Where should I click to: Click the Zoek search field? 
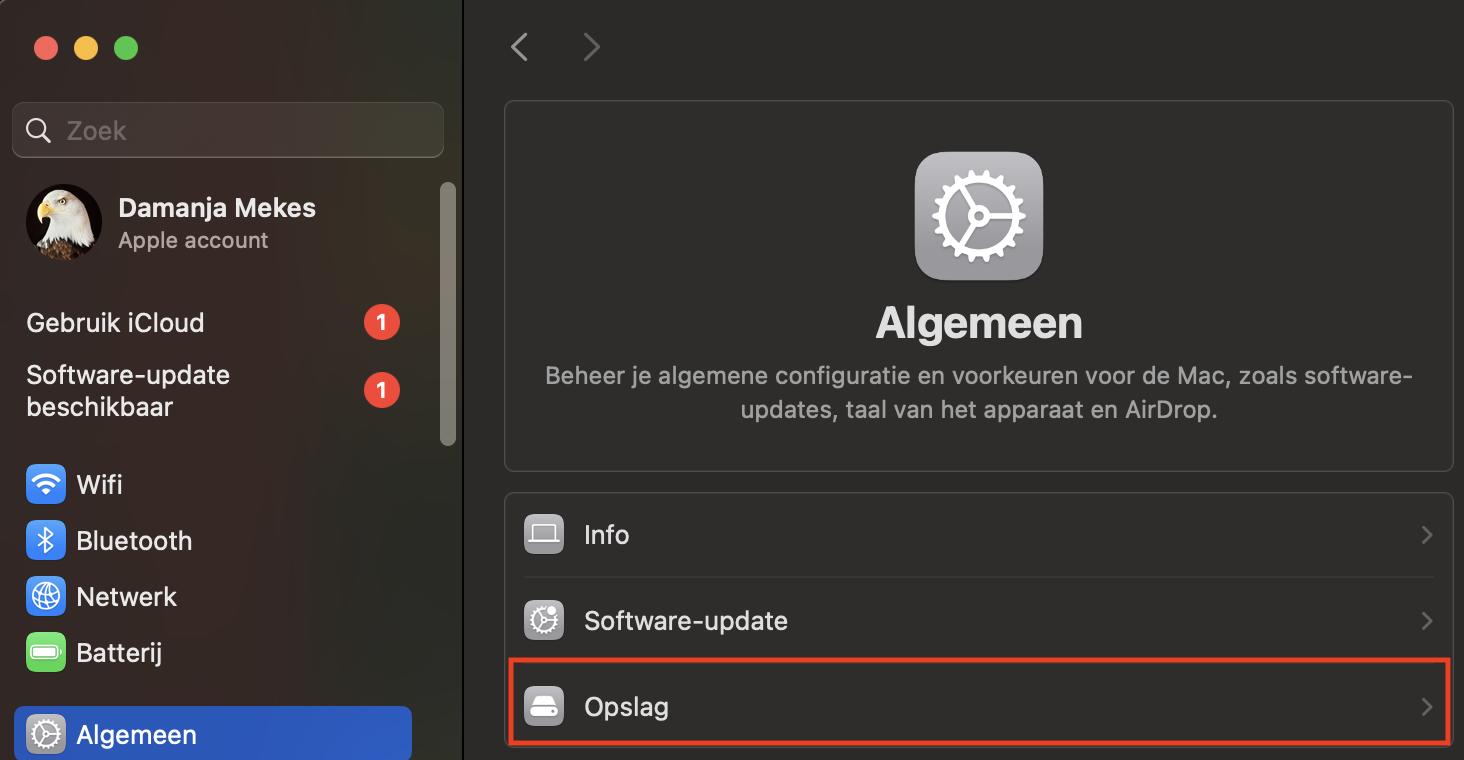[227, 130]
